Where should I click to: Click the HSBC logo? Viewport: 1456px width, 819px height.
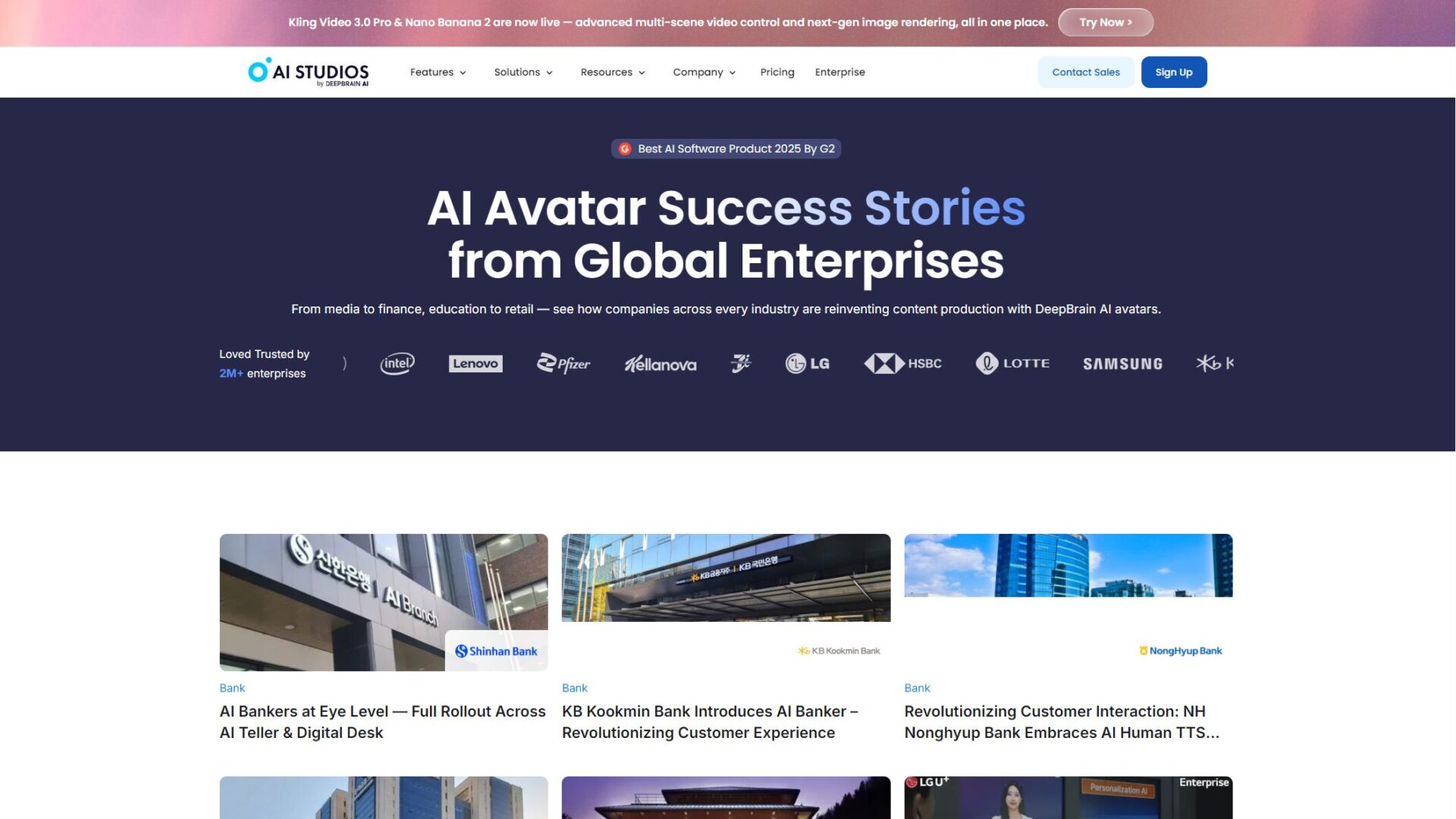point(903,364)
